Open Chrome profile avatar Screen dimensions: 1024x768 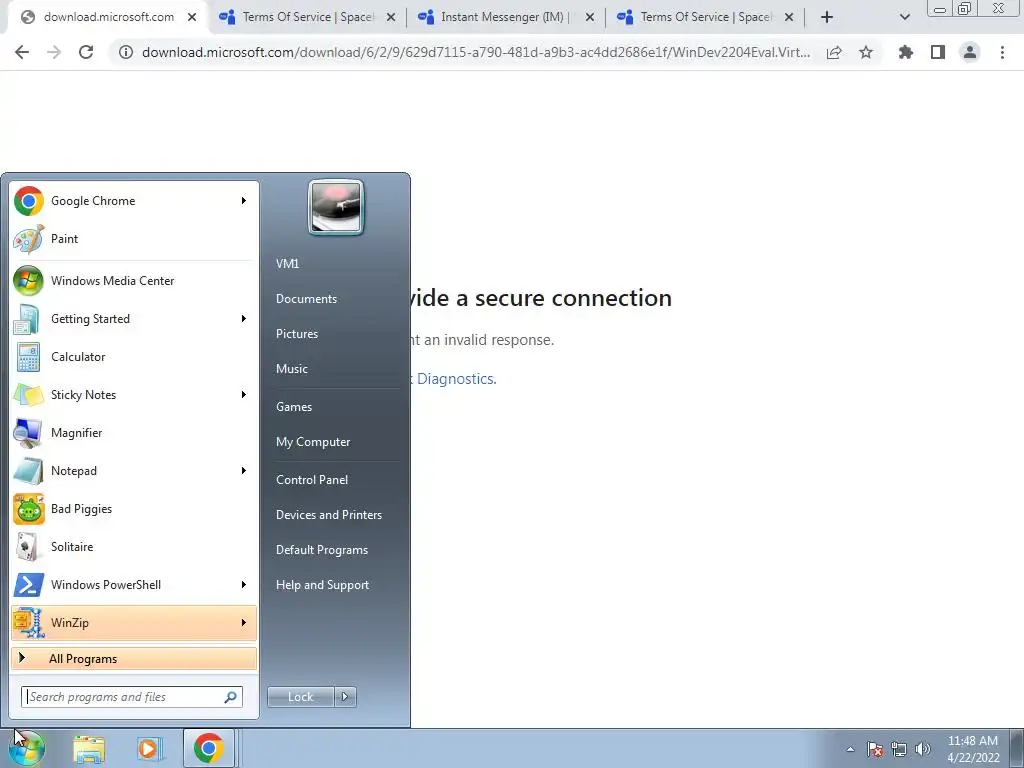point(970,52)
